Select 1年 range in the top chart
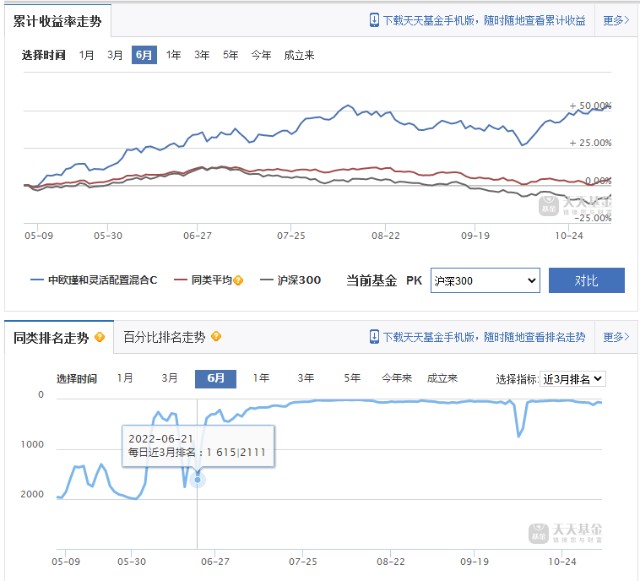This screenshot has height=581, width=640. tap(174, 55)
